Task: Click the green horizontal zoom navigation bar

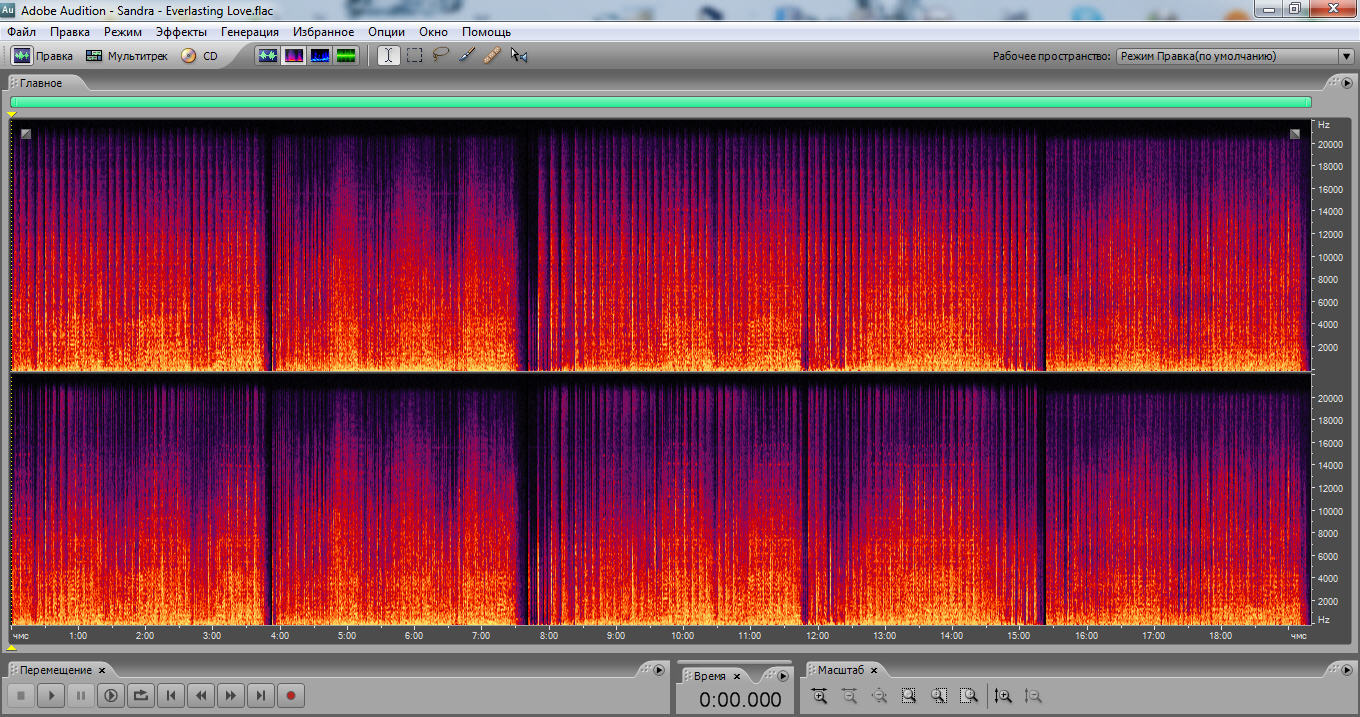Action: click(x=660, y=102)
